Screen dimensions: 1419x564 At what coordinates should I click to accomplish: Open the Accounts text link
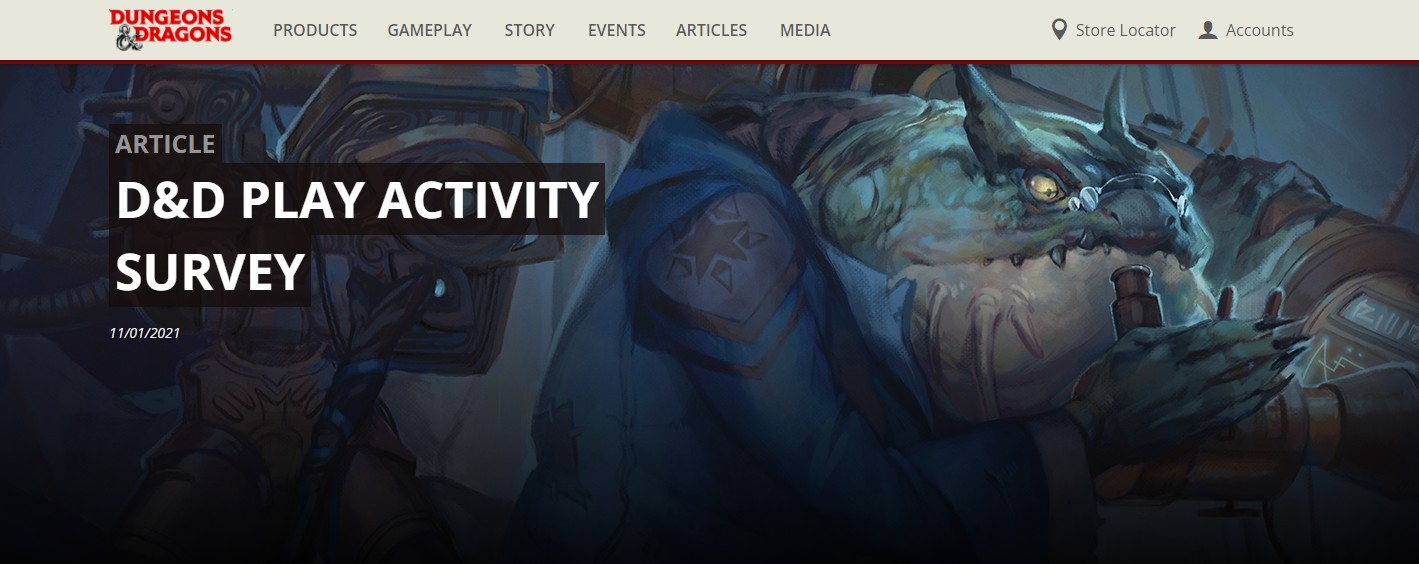(x=1260, y=30)
